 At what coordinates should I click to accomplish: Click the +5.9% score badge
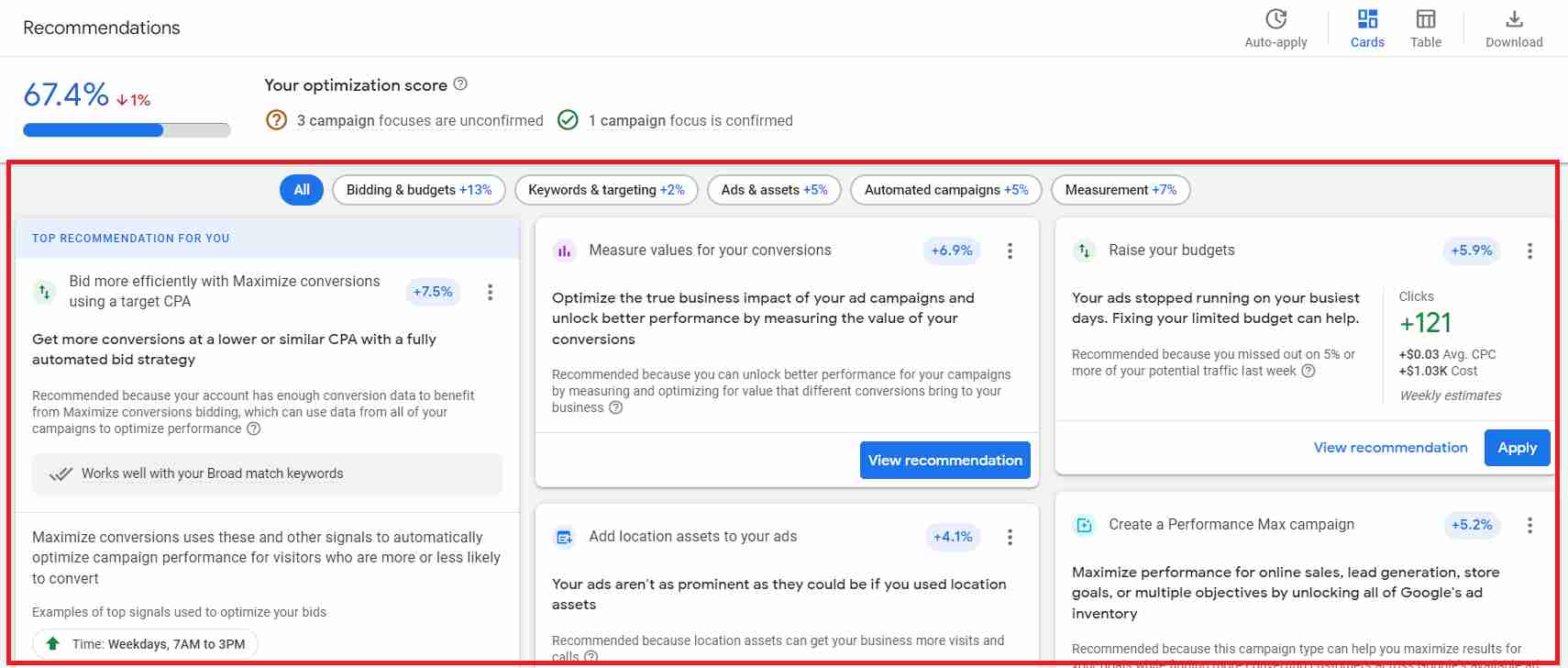pos(1472,250)
